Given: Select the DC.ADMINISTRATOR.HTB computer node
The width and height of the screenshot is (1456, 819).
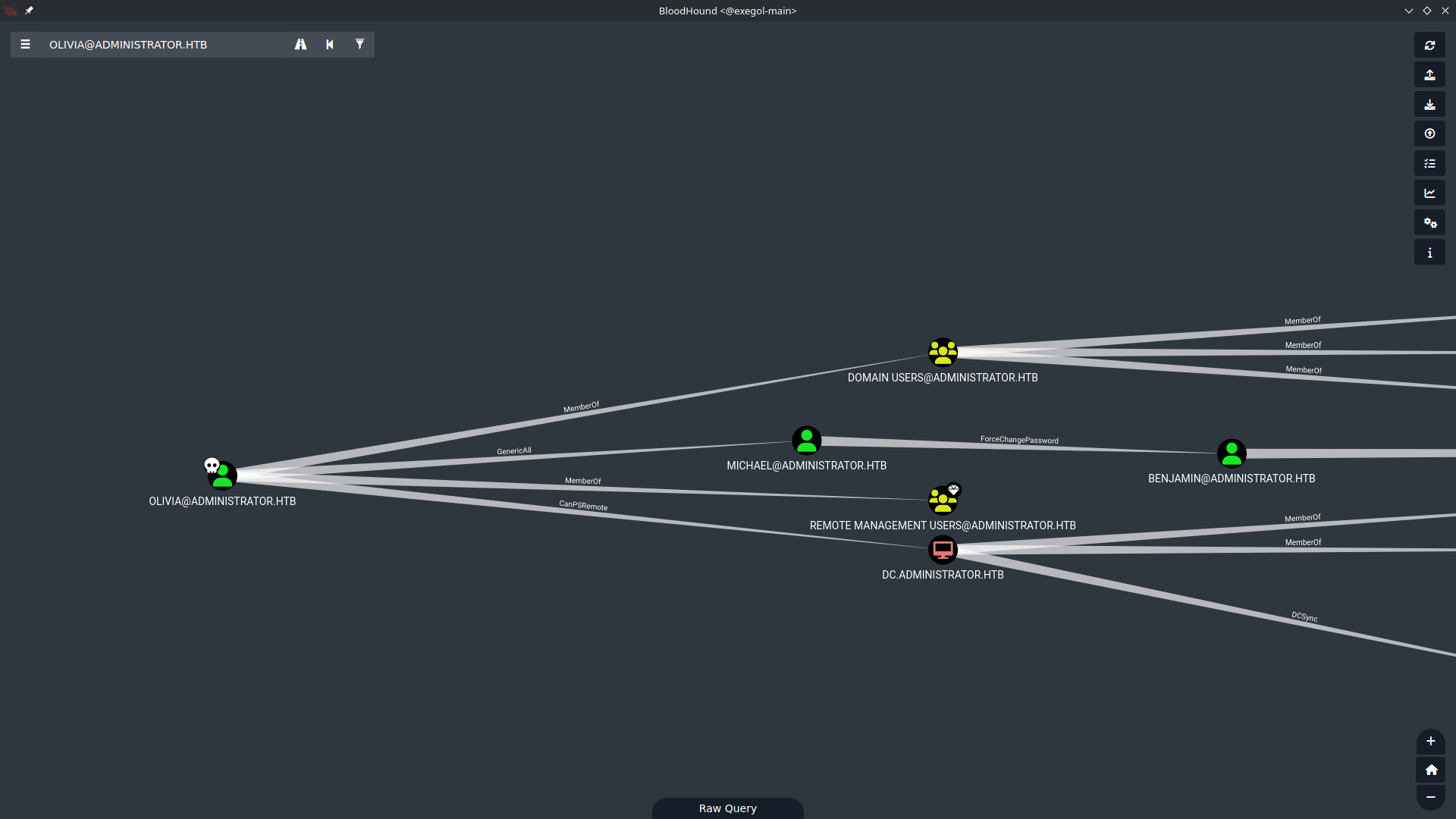Looking at the screenshot, I should coord(943,550).
